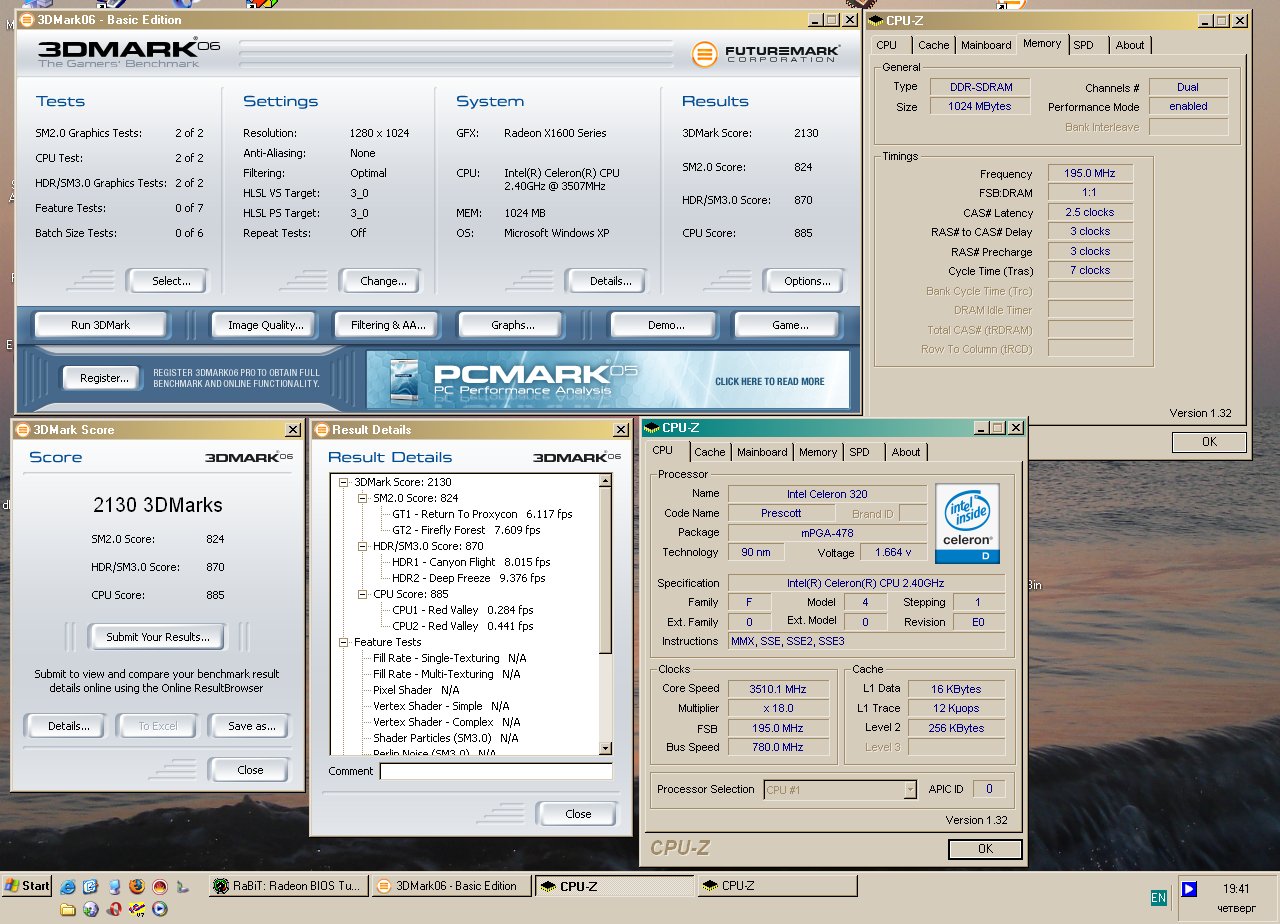Collapse the Feature Tests tree node
The width and height of the screenshot is (1280, 924).
pos(344,642)
